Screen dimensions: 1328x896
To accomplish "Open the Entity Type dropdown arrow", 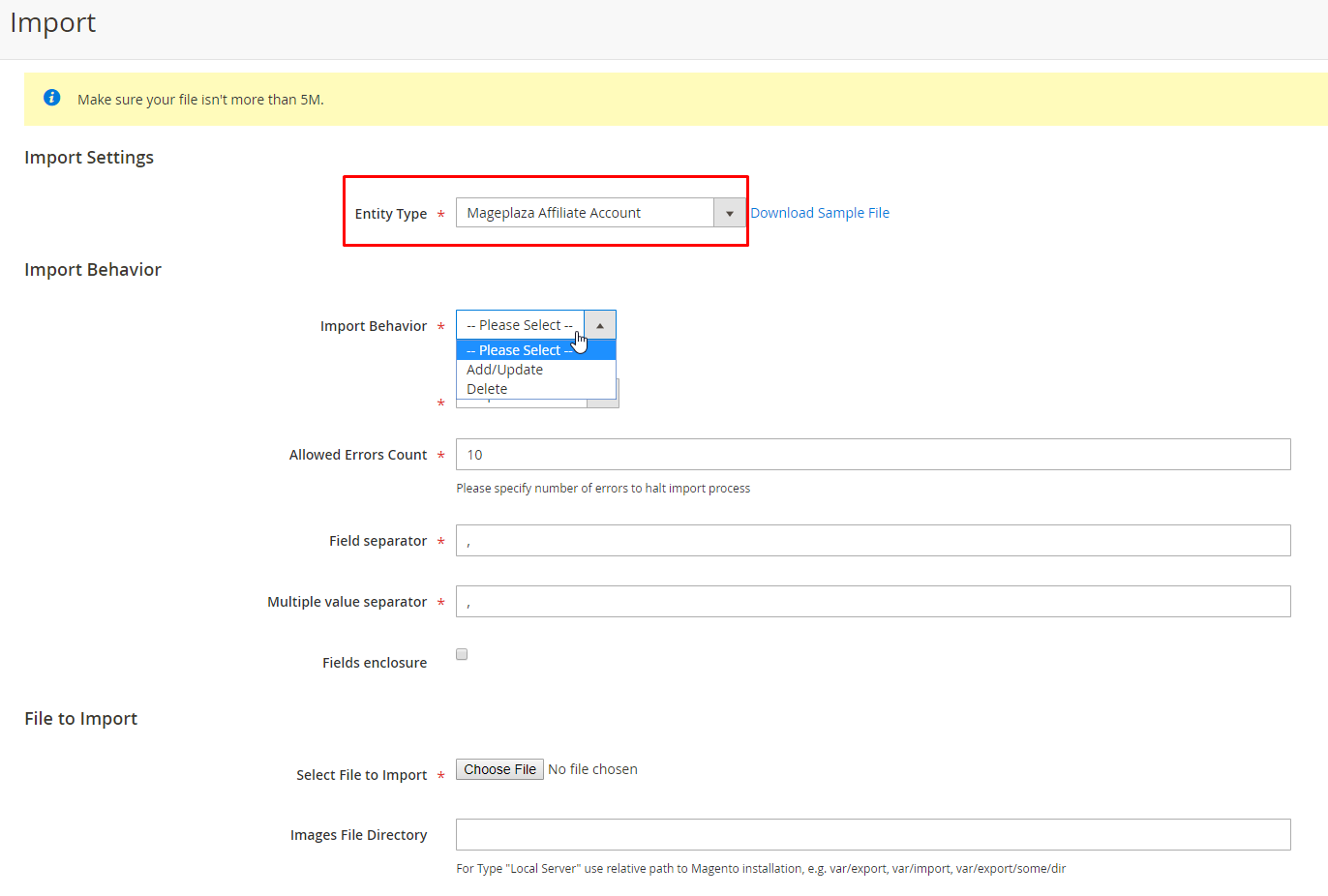I will (x=729, y=213).
